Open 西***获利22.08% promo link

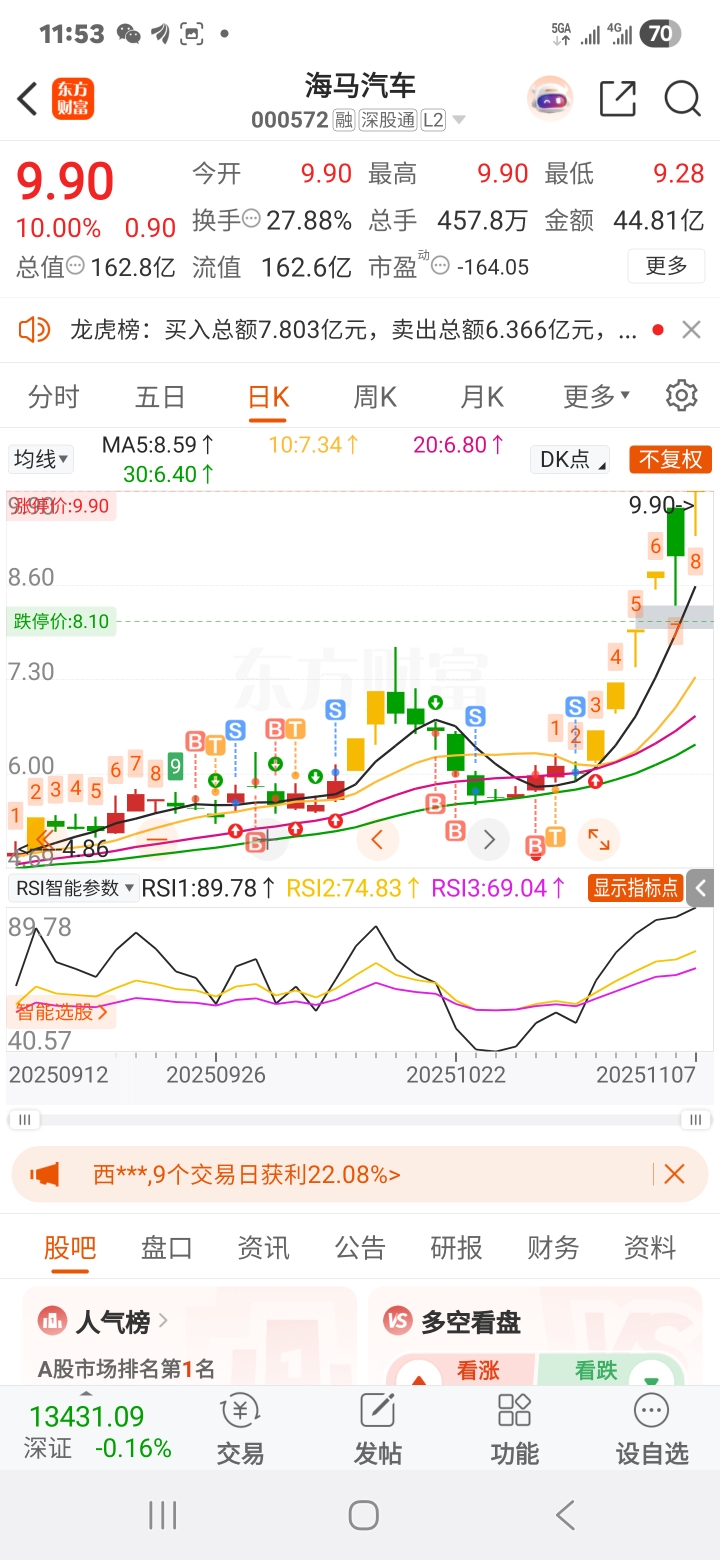(246, 1174)
